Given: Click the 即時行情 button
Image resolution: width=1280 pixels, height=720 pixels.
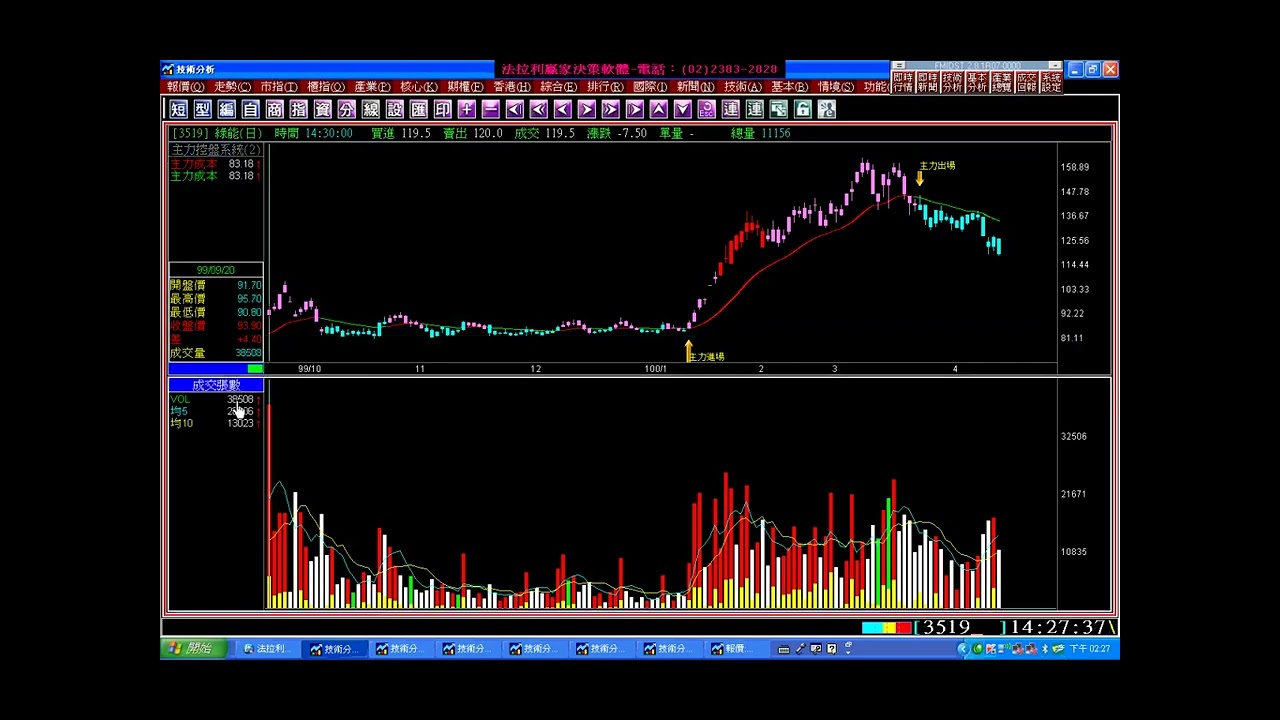Looking at the screenshot, I should click(x=903, y=83).
